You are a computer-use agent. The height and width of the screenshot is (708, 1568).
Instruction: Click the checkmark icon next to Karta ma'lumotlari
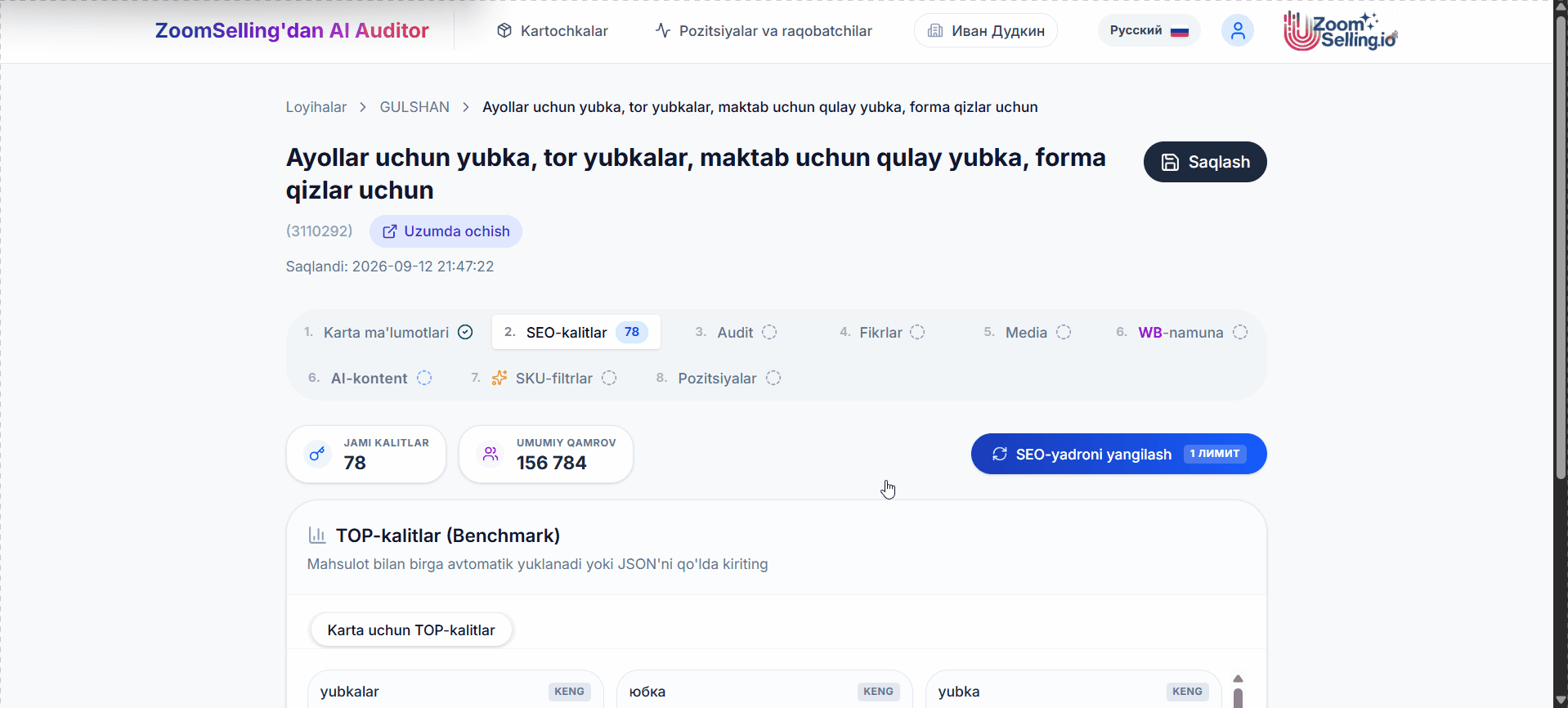pyautogui.click(x=465, y=332)
